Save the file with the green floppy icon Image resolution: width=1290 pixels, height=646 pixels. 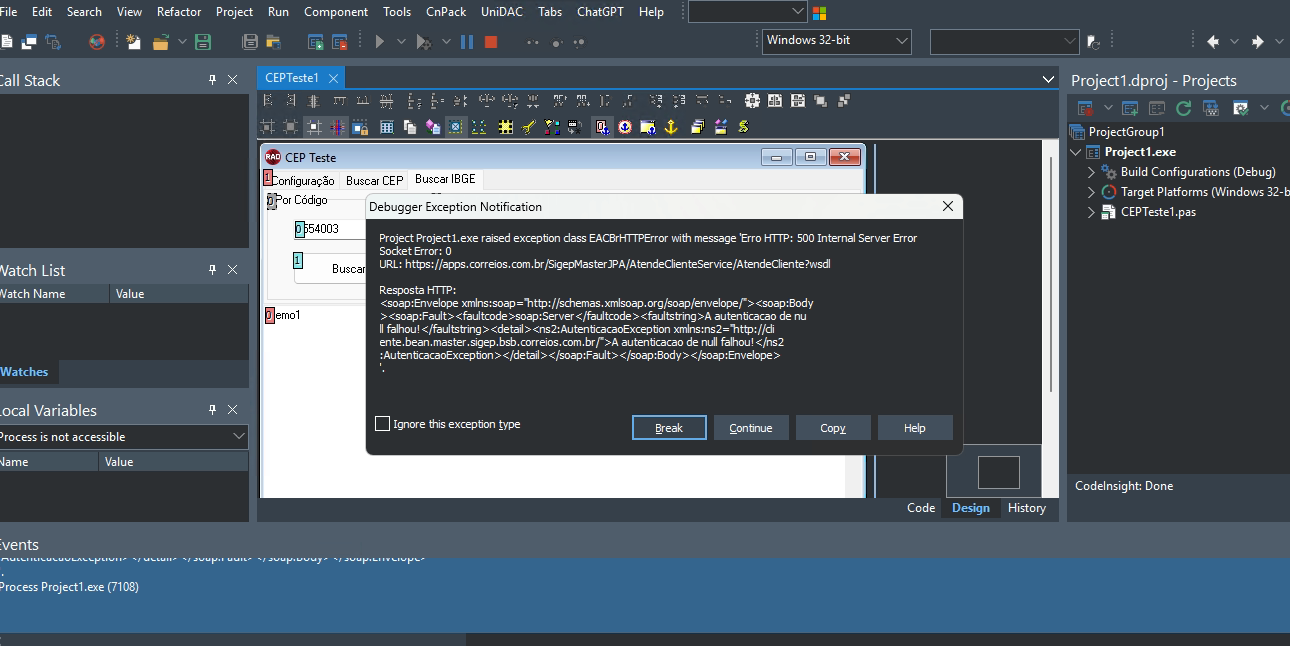click(203, 42)
